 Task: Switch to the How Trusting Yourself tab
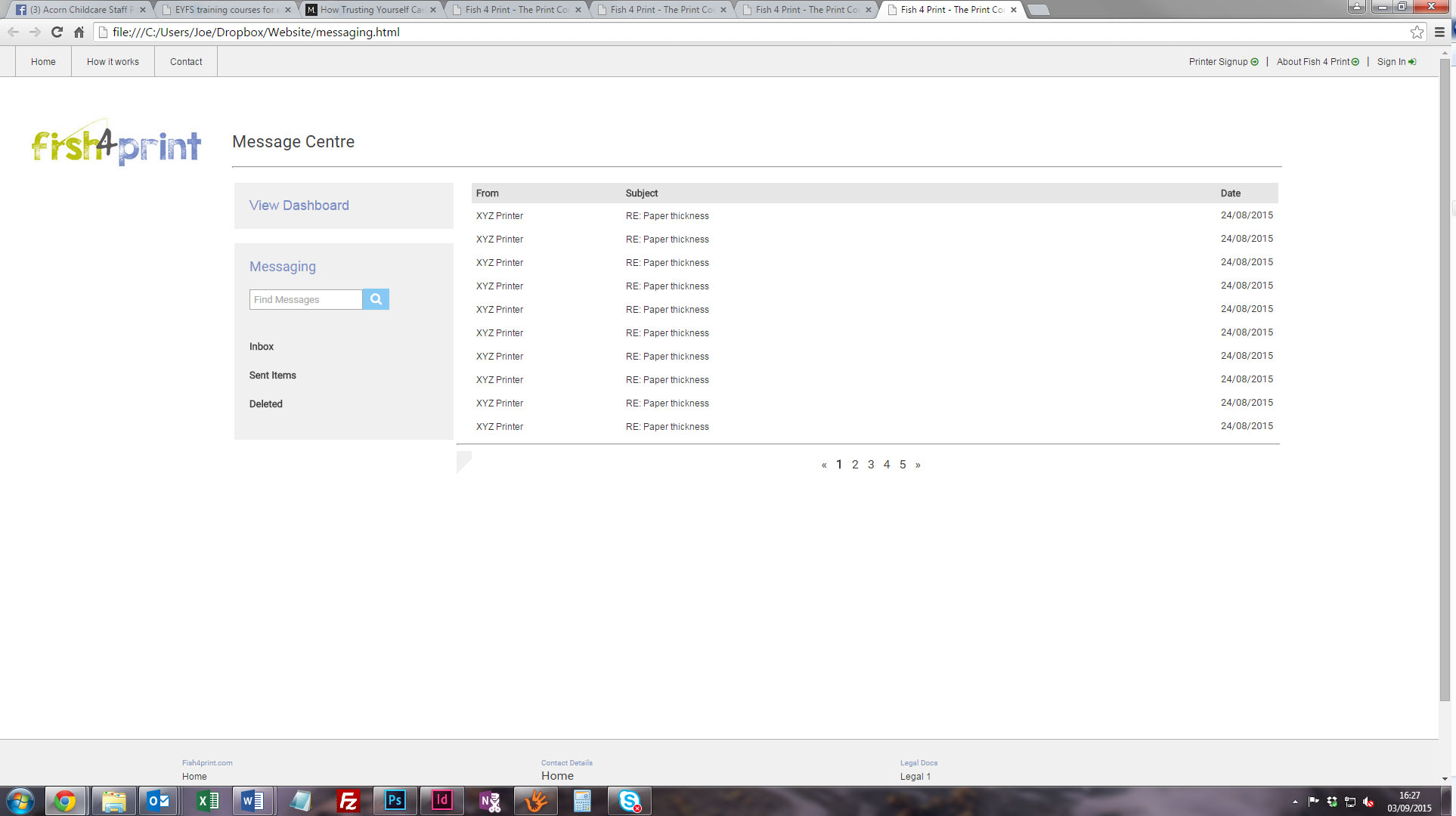tap(370, 10)
